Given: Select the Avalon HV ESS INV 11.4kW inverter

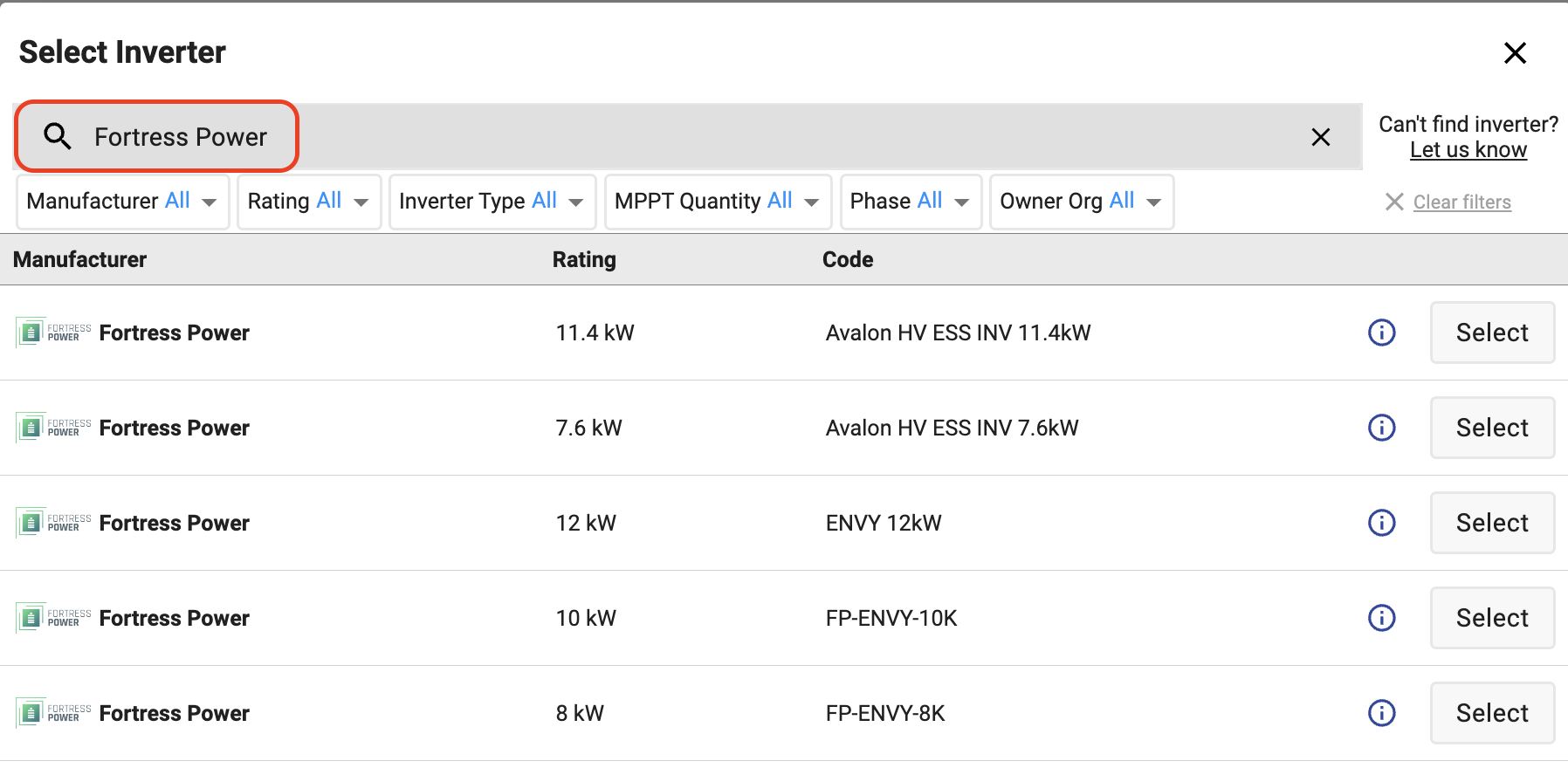Looking at the screenshot, I should [x=1492, y=333].
